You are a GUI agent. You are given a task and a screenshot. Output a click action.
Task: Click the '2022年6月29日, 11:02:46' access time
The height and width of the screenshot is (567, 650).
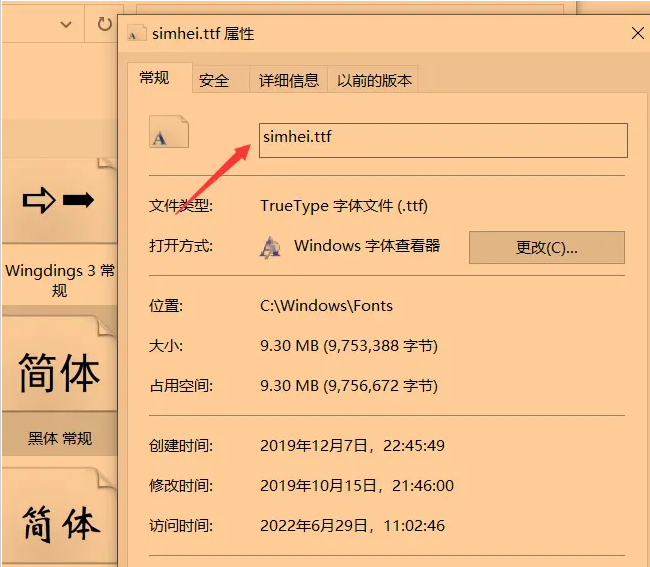click(x=352, y=526)
